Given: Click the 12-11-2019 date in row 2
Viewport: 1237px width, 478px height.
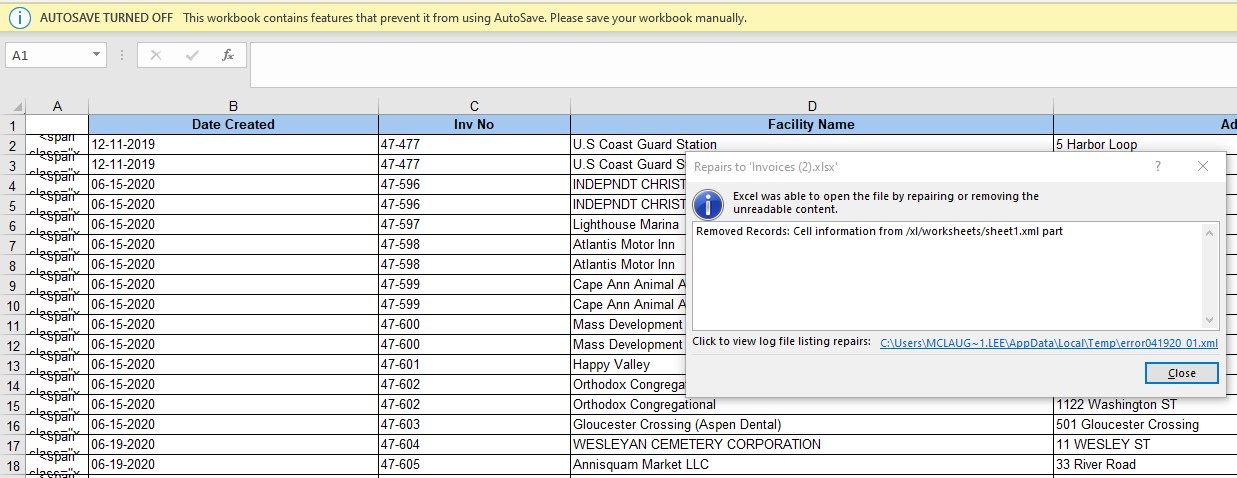Looking at the screenshot, I should [233, 145].
